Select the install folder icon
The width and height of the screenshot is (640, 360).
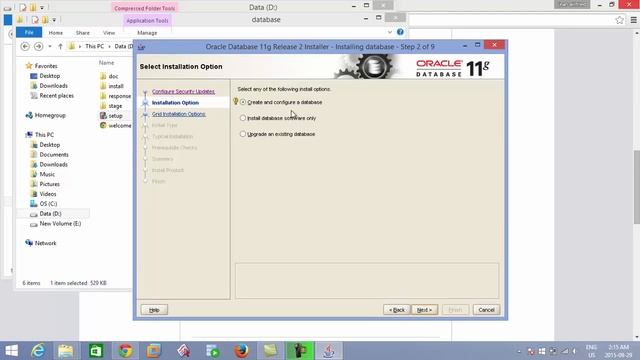pos(103,86)
